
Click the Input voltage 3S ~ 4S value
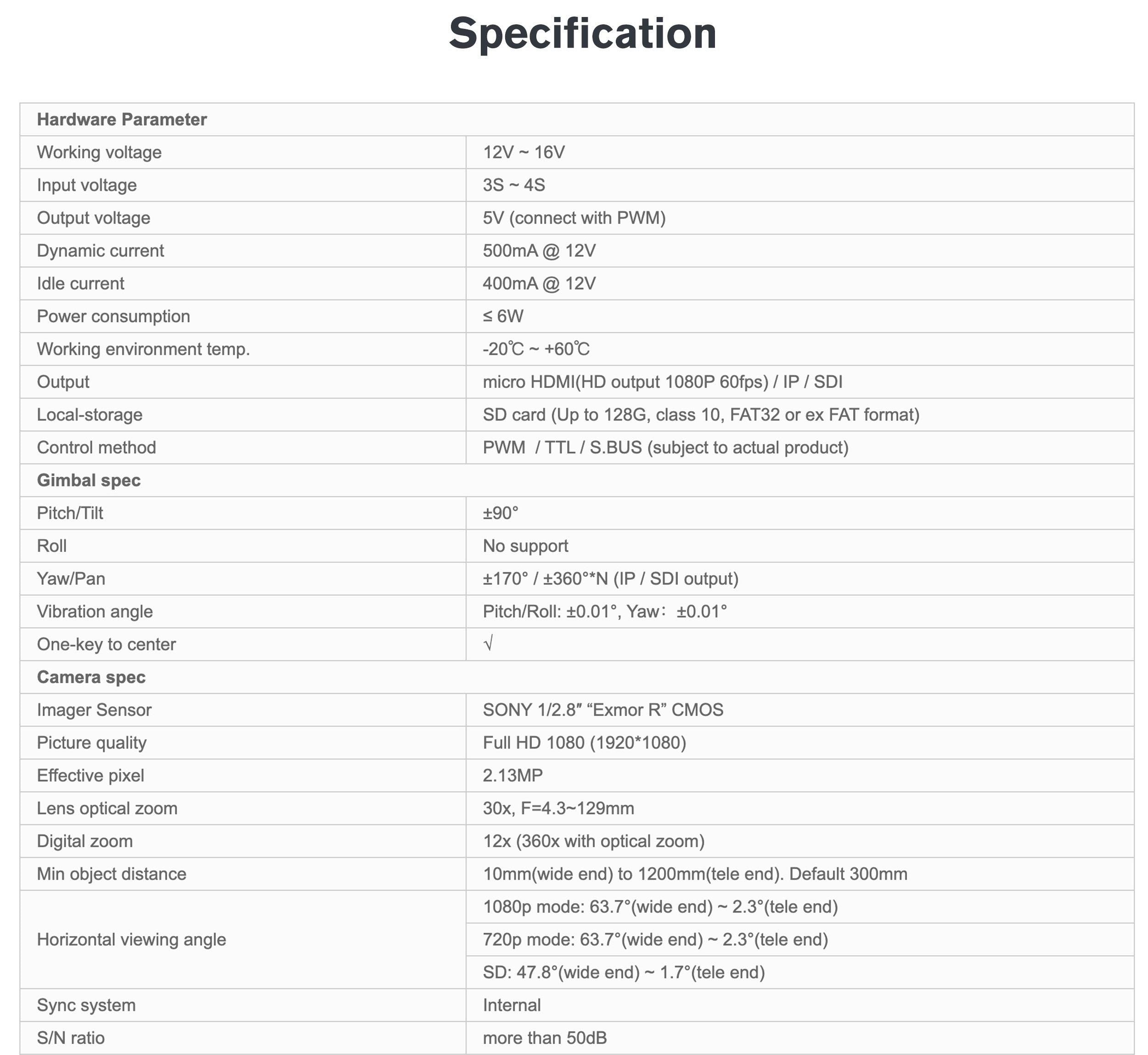click(x=513, y=185)
